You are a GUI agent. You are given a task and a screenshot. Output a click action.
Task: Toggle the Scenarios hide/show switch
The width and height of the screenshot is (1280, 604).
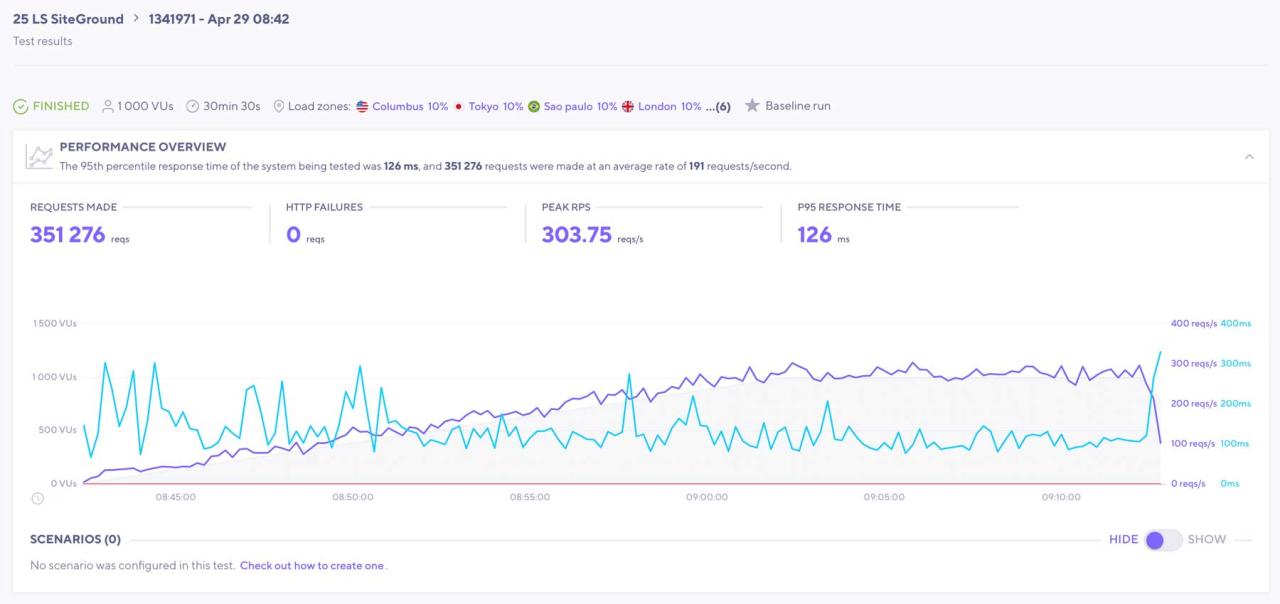pyautogui.click(x=1163, y=540)
